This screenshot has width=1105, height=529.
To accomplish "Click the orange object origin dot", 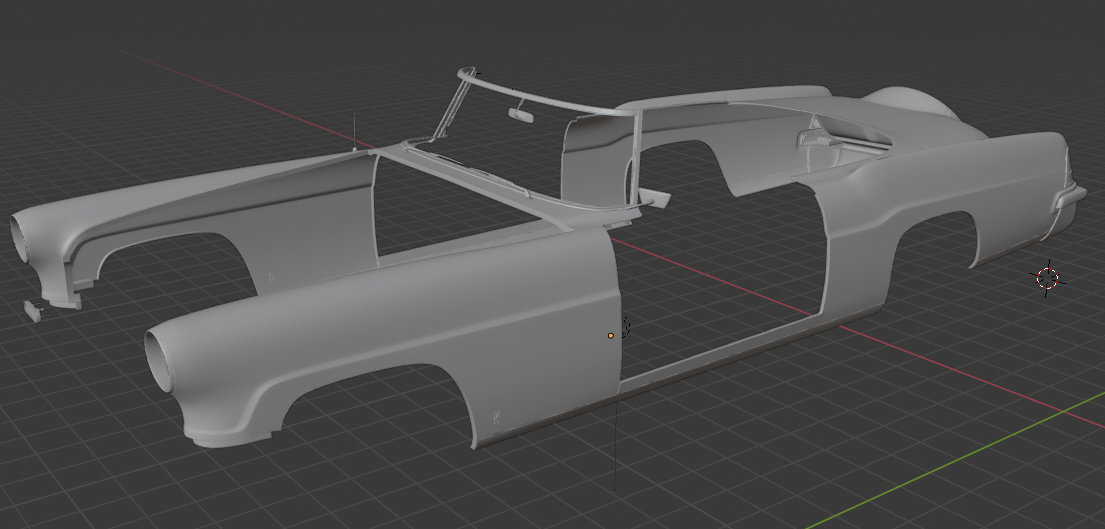I will [611, 336].
